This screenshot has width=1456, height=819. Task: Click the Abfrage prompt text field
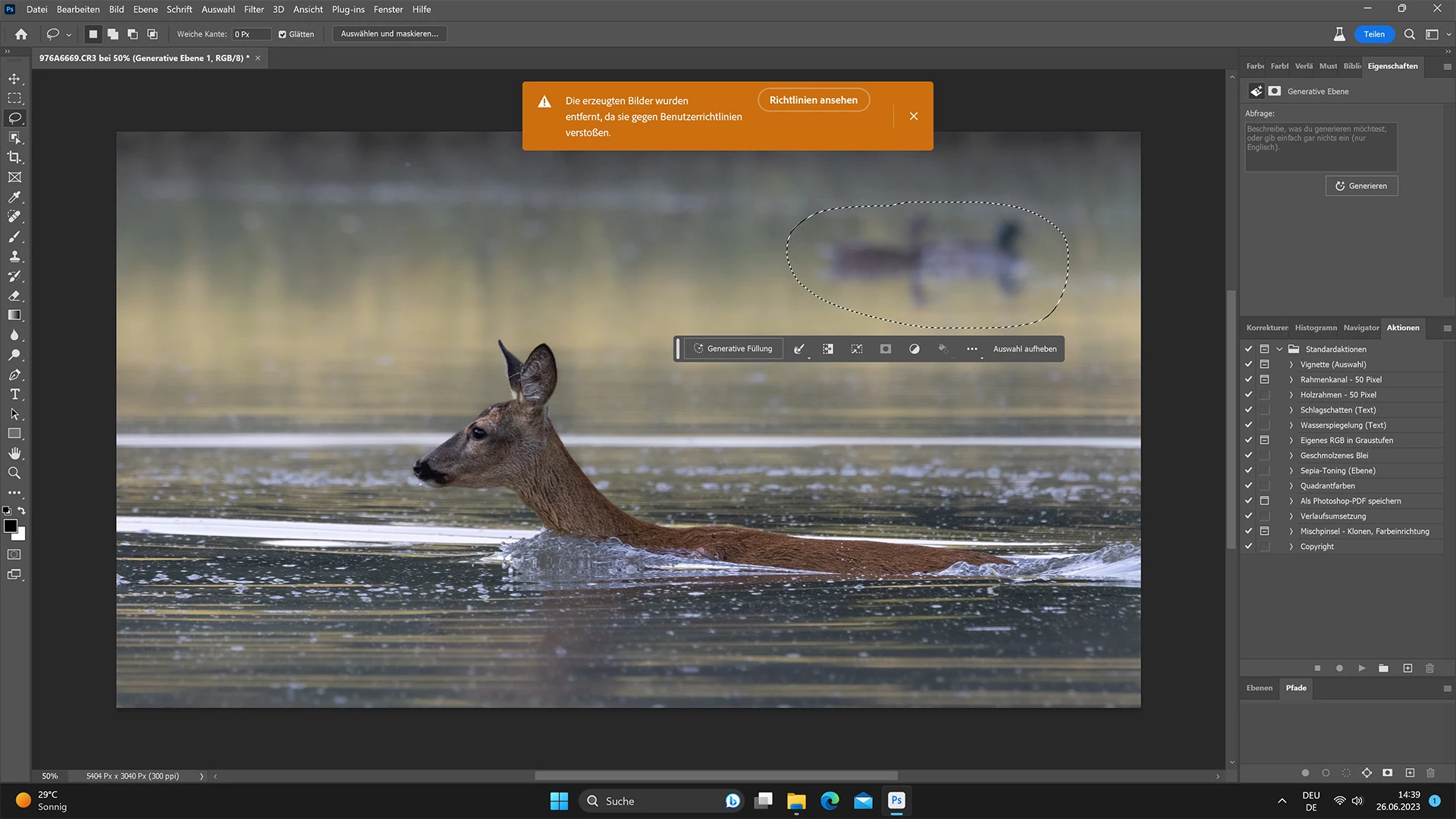pyautogui.click(x=1319, y=146)
